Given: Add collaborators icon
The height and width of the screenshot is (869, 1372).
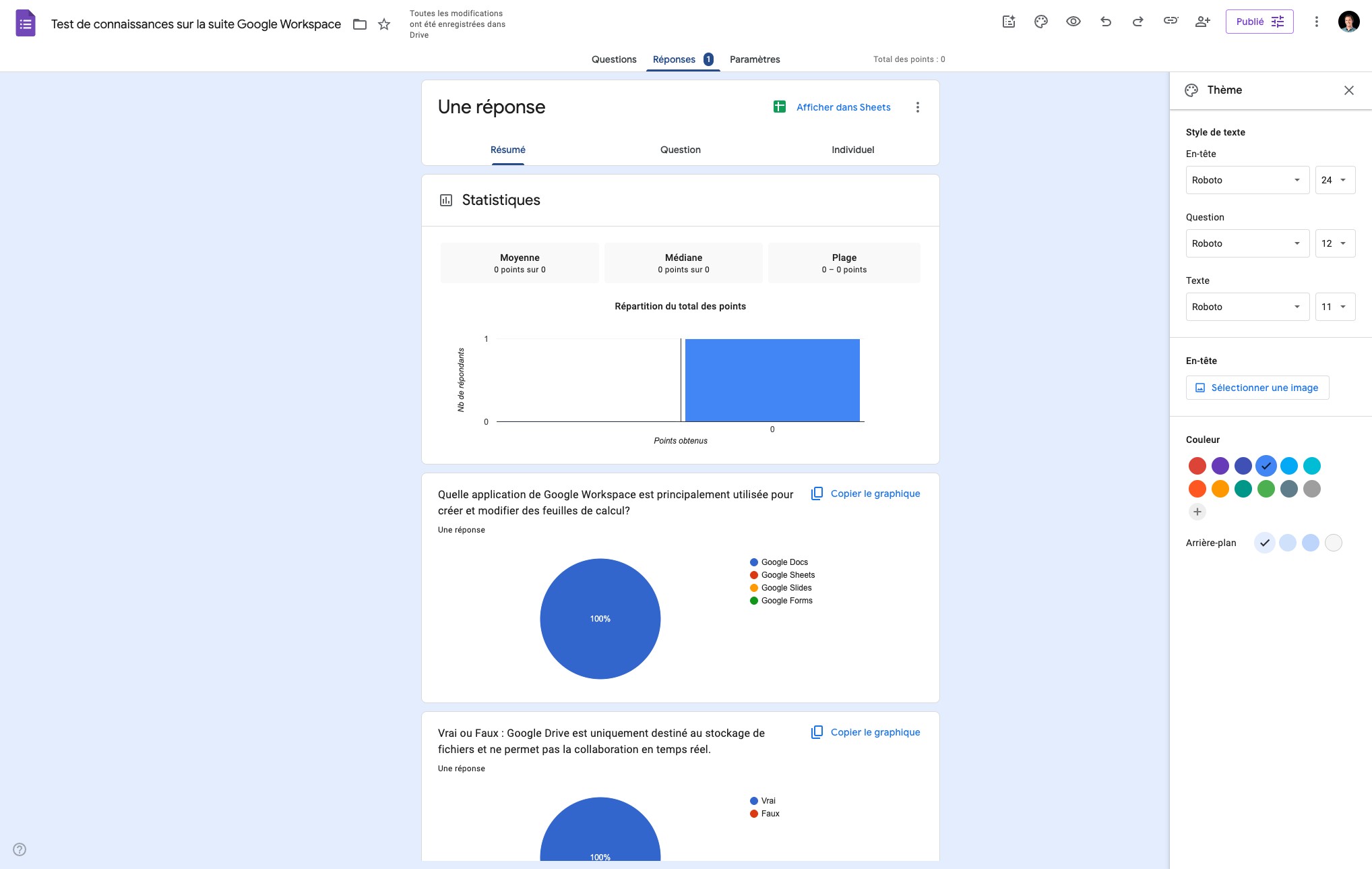Looking at the screenshot, I should (1203, 22).
